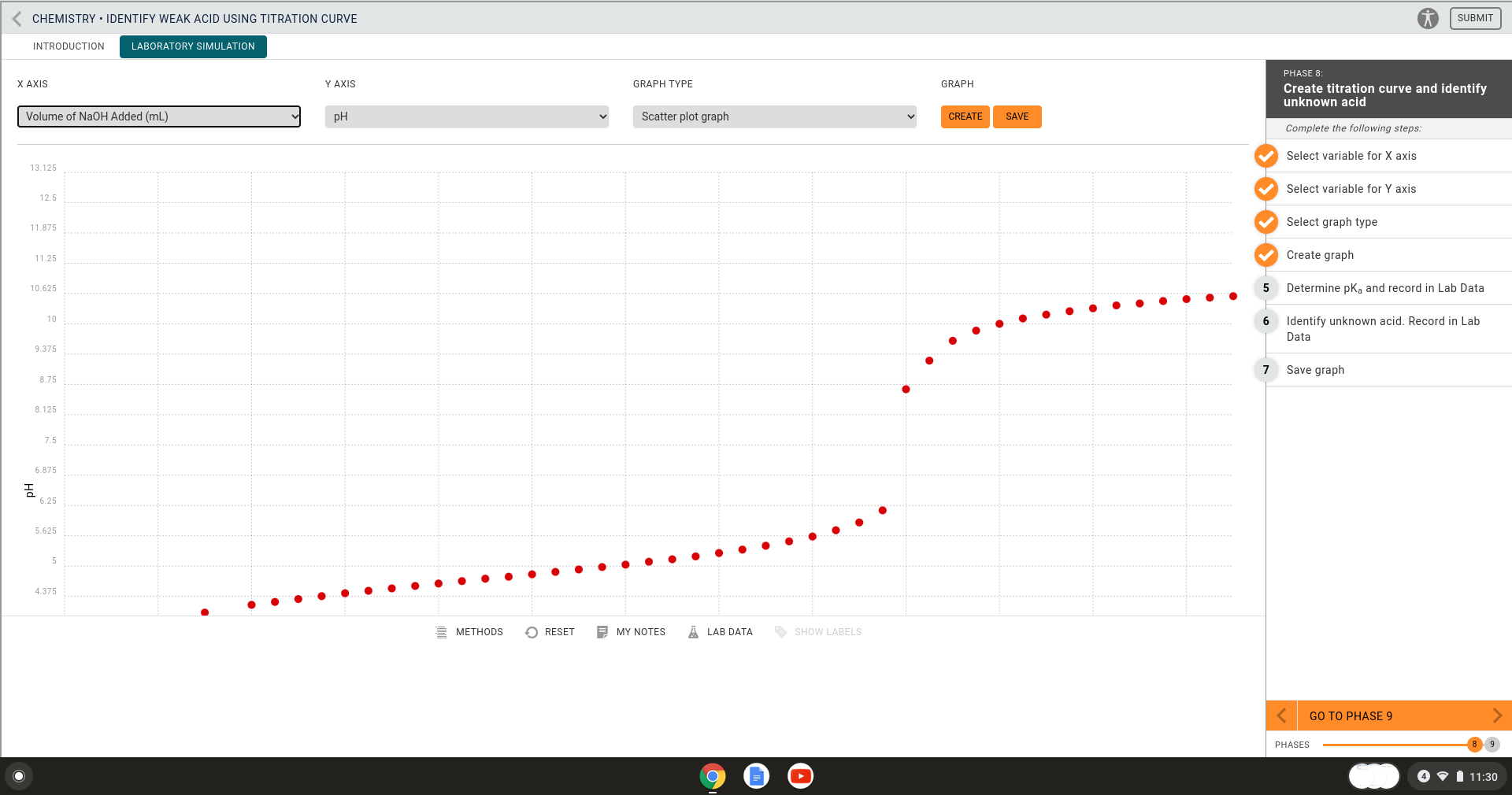Viewport: 1512px width, 795px height.
Task: Click the checkmark for Select graph type
Action: click(x=1266, y=222)
